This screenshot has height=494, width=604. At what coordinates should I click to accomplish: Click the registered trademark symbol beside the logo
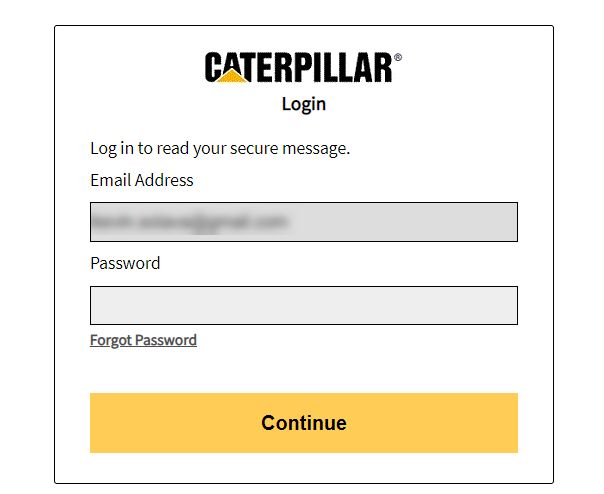(398, 58)
